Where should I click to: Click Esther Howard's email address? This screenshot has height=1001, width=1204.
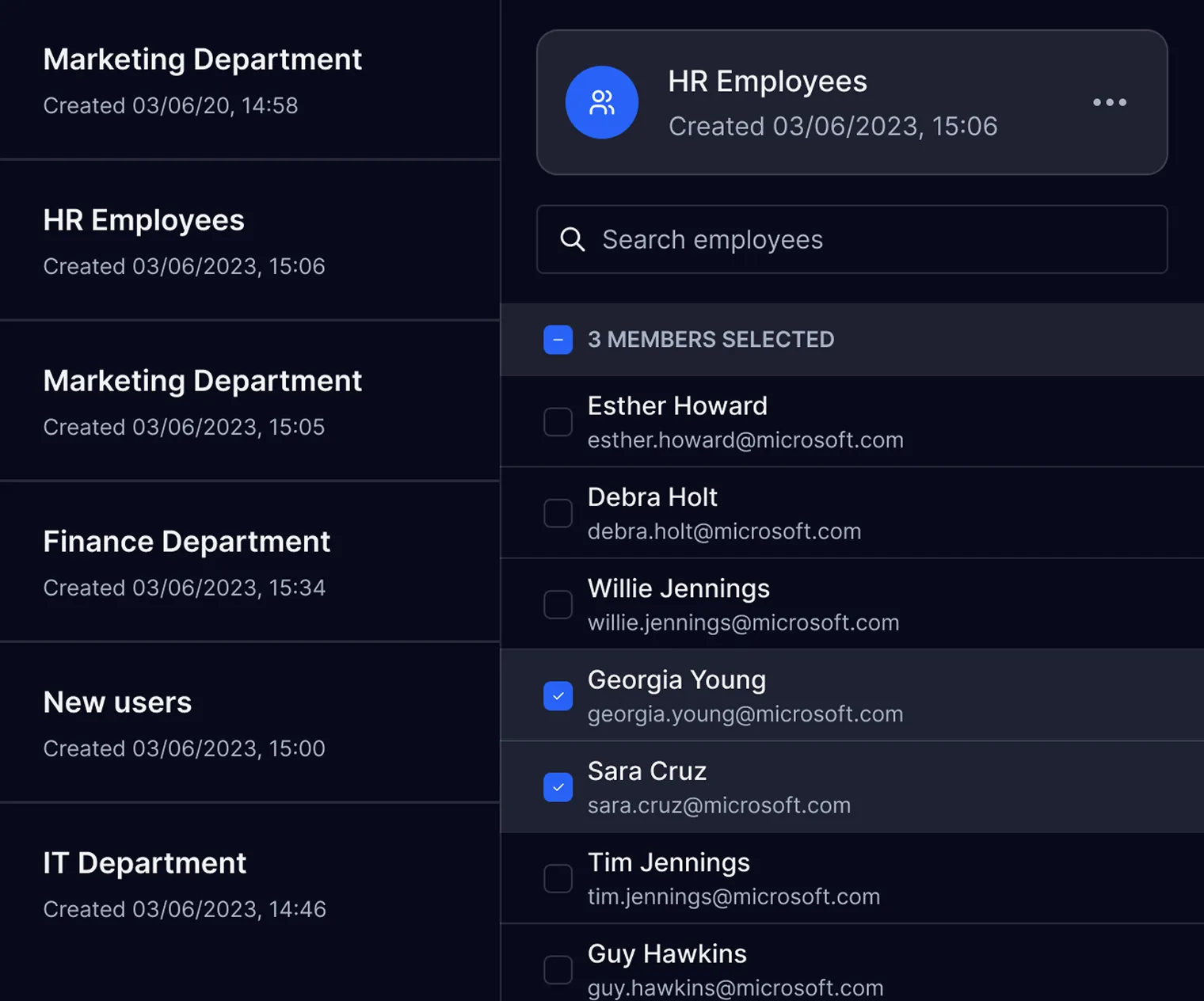[745, 440]
